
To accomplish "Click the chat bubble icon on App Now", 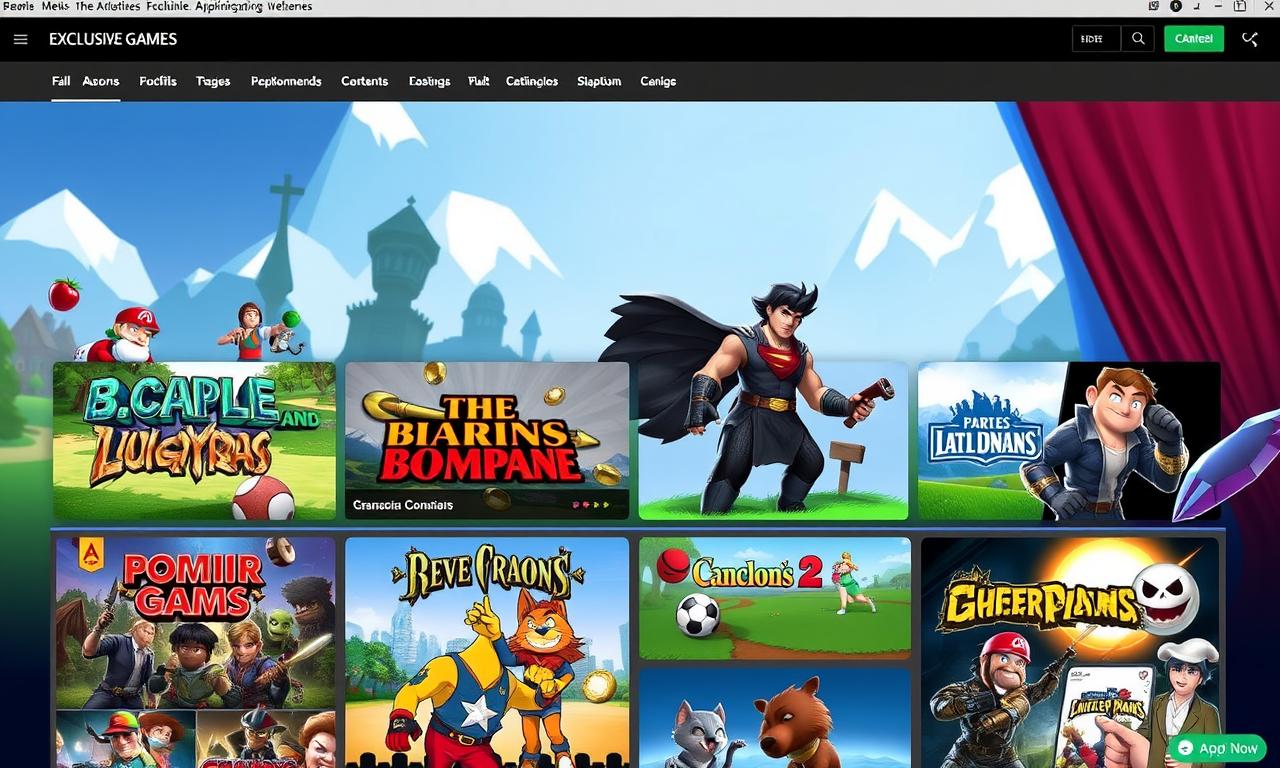I will click(1185, 748).
